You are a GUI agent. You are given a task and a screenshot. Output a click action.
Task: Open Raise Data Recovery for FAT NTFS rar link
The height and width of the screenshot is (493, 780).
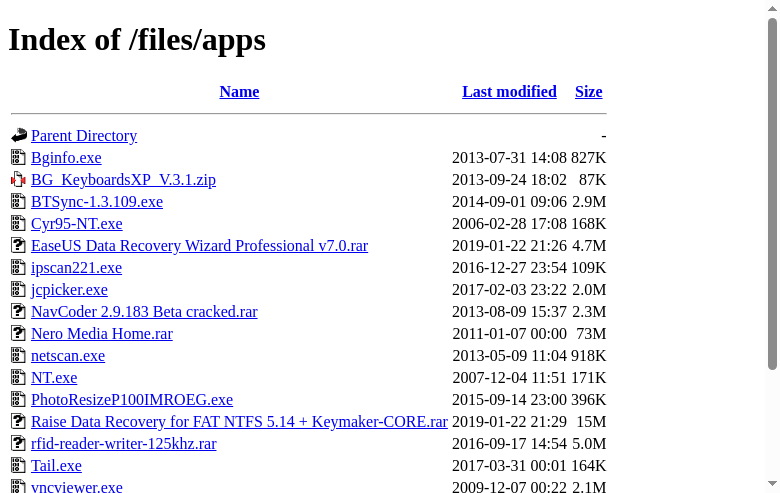(239, 421)
